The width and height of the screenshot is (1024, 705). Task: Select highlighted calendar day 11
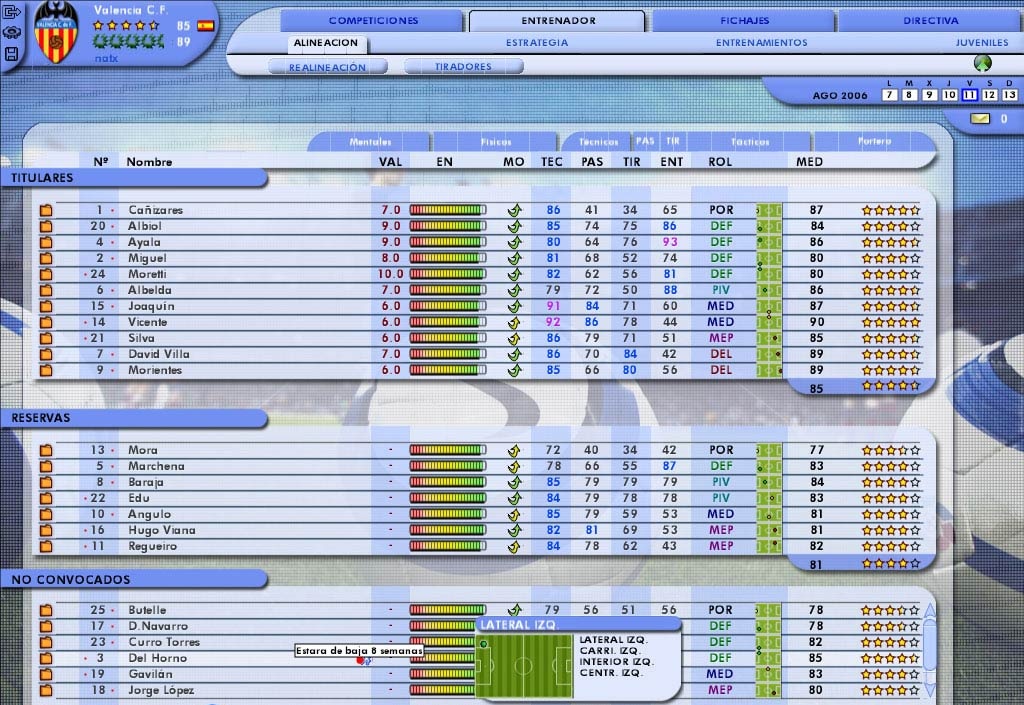[970, 95]
